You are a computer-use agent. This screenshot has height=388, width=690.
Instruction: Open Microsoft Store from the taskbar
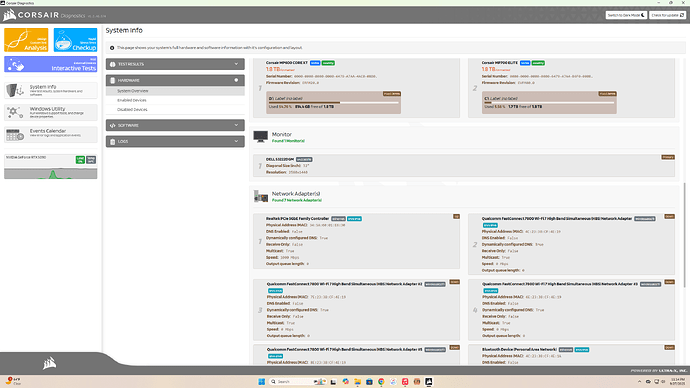[x=369, y=381]
